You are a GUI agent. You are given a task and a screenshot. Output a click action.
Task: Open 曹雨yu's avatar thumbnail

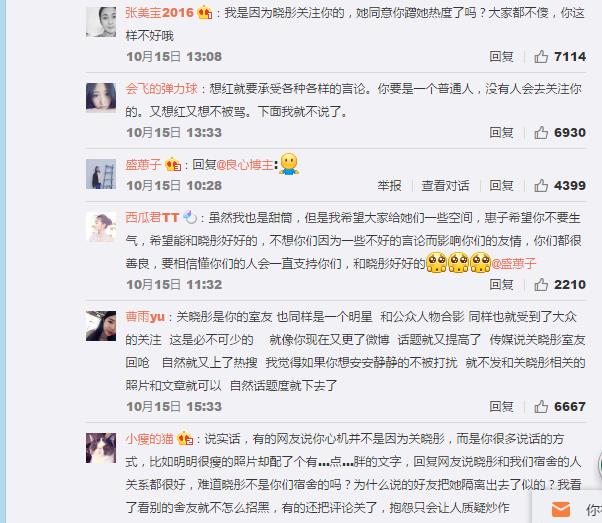[x=101, y=326]
